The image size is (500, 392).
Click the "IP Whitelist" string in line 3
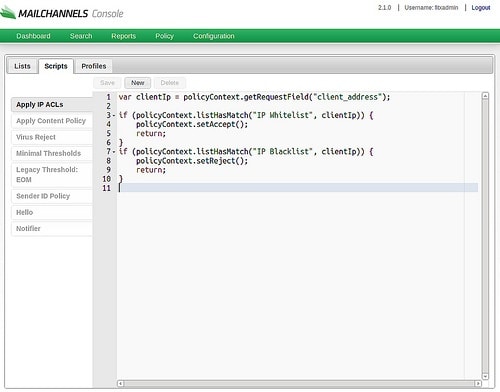(283, 115)
